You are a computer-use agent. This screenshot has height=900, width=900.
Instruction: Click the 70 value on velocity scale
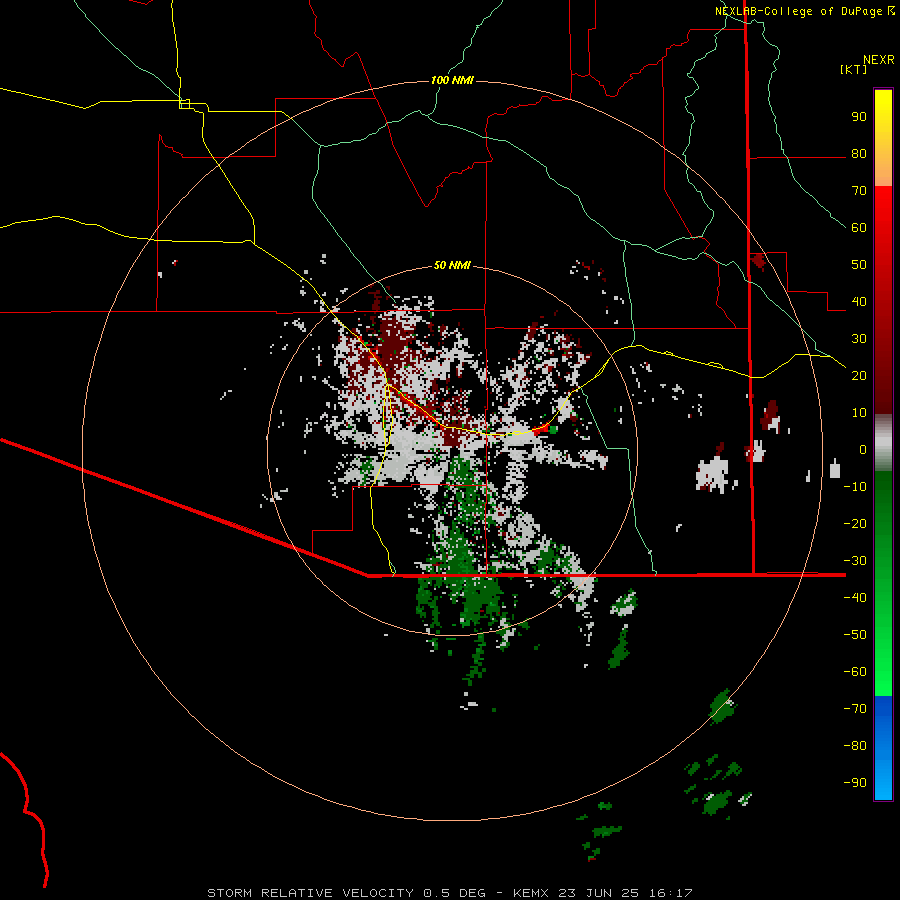click(x=859, y=191)
